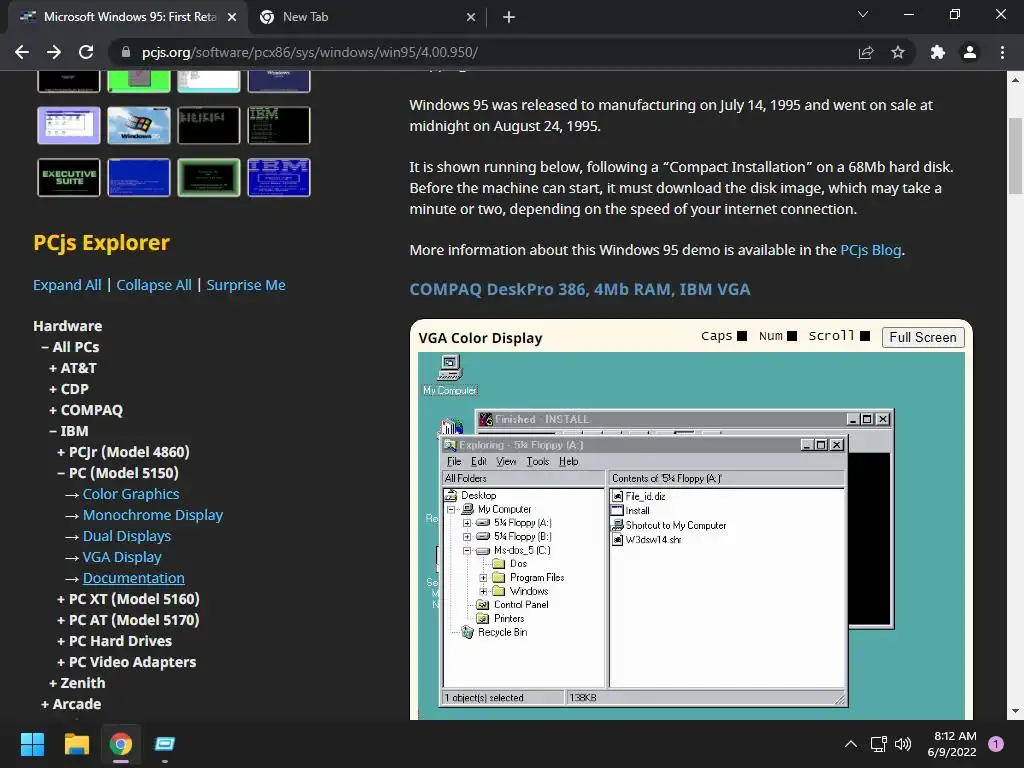Open the Help menu in Explorer window

point(569,462)
